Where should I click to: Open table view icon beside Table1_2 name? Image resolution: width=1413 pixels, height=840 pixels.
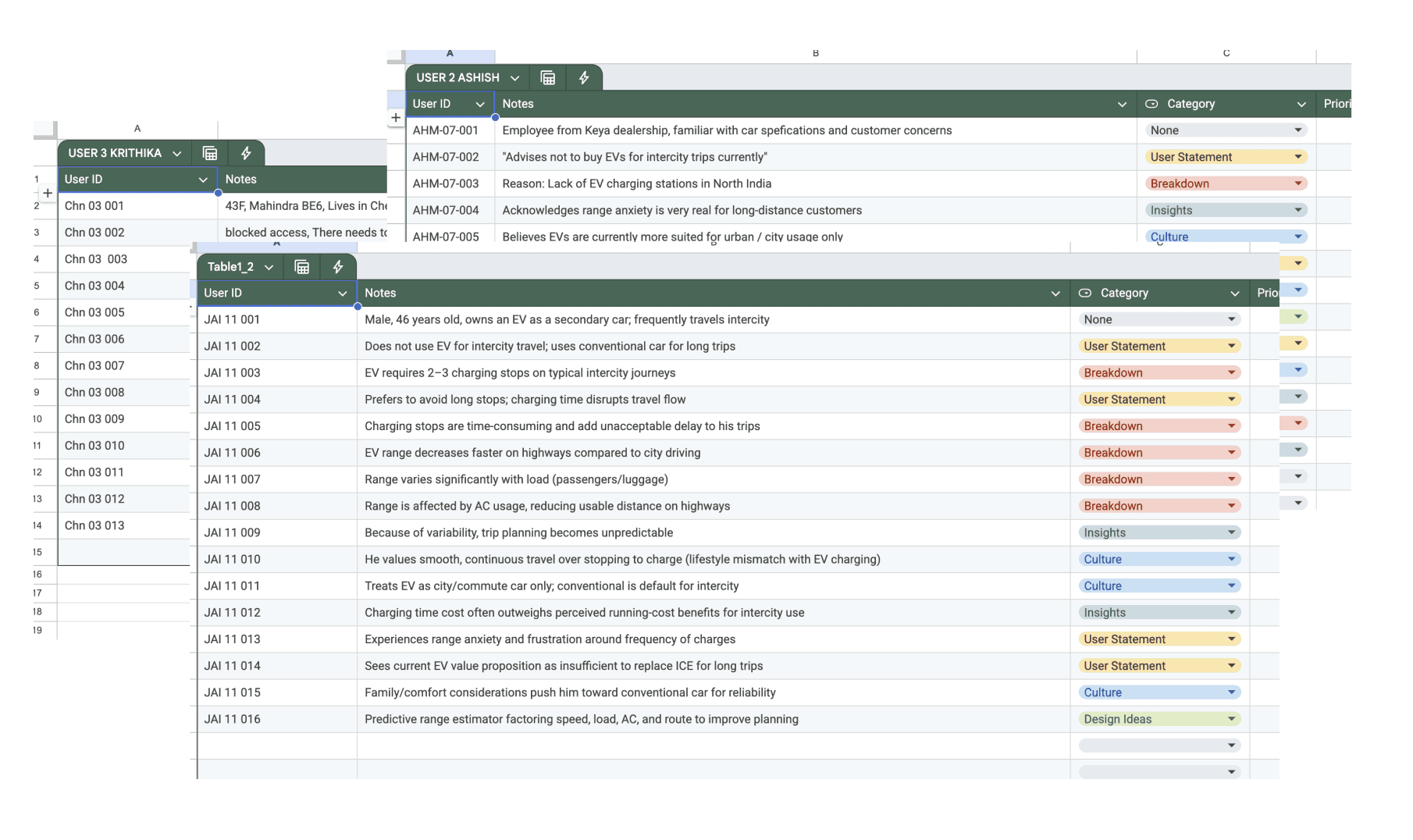point(302,267)
